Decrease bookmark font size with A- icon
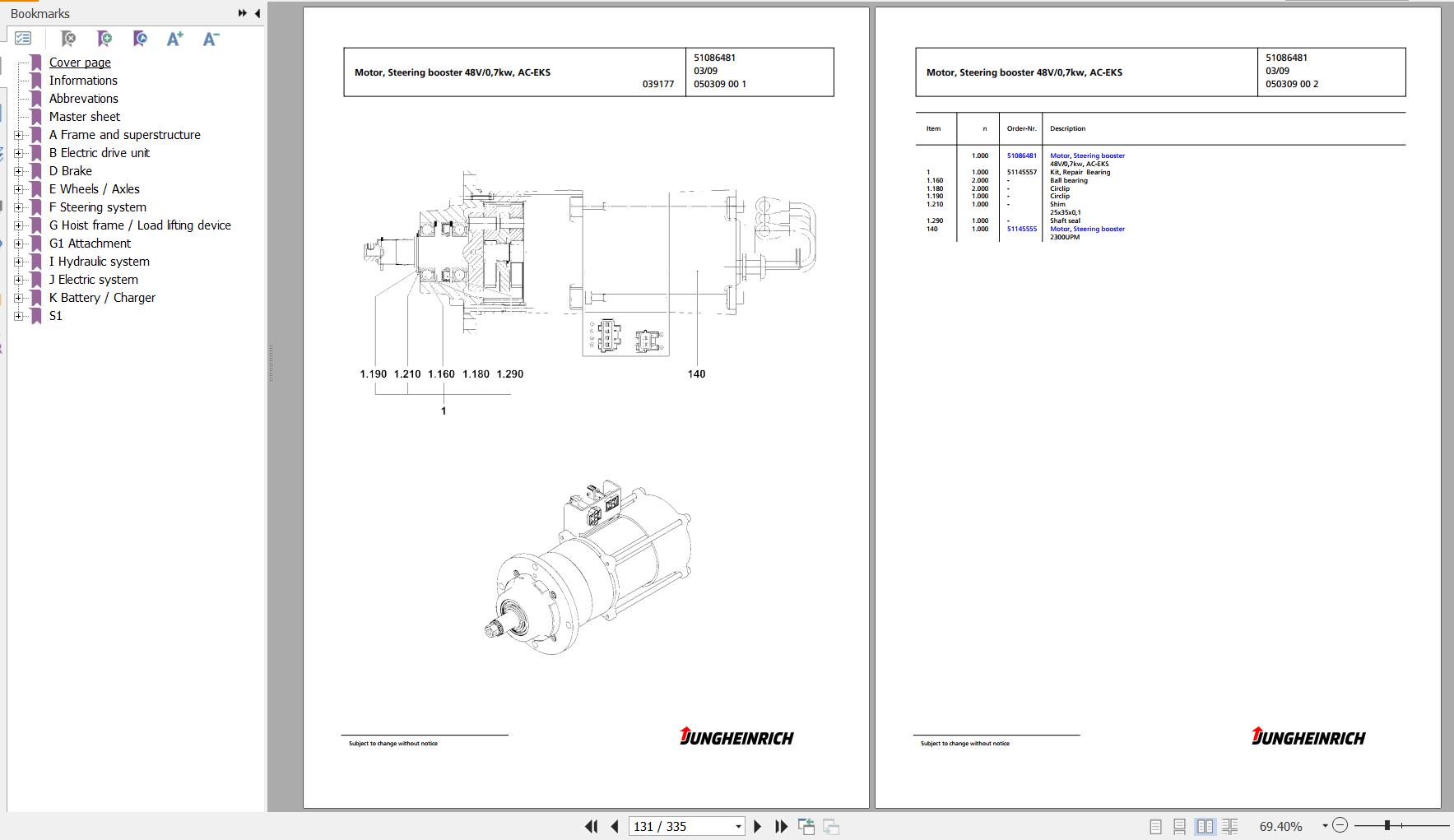The height and width of the screenshot is (840, 1454). (211, 39)
